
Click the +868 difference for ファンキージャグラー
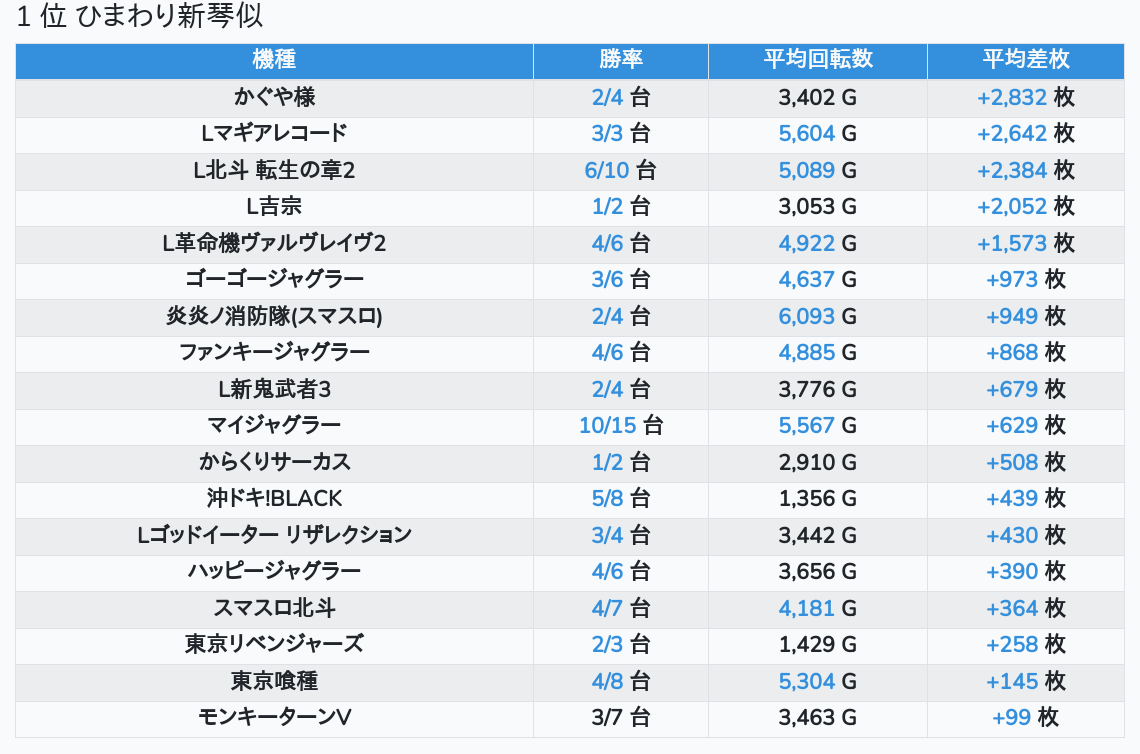point(1011,353)
